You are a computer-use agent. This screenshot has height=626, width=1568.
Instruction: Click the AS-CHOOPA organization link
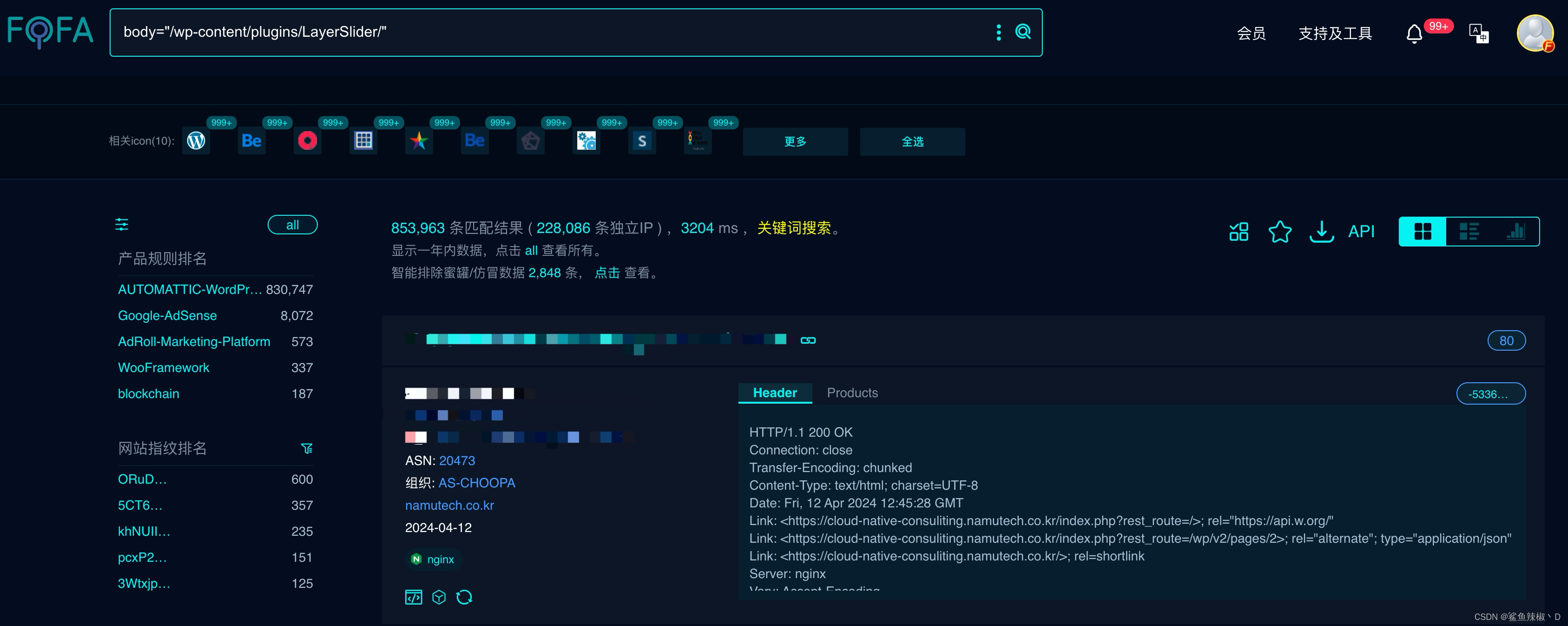click(477, 483)
